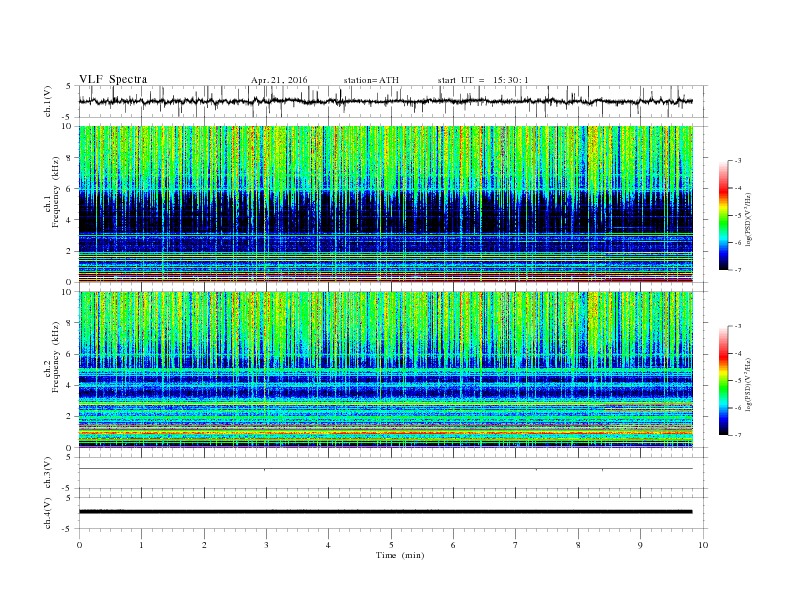Screen dimensions: 792x612
Task: Click the "-6" value on ch.2 colorbar
Action: 737,408
